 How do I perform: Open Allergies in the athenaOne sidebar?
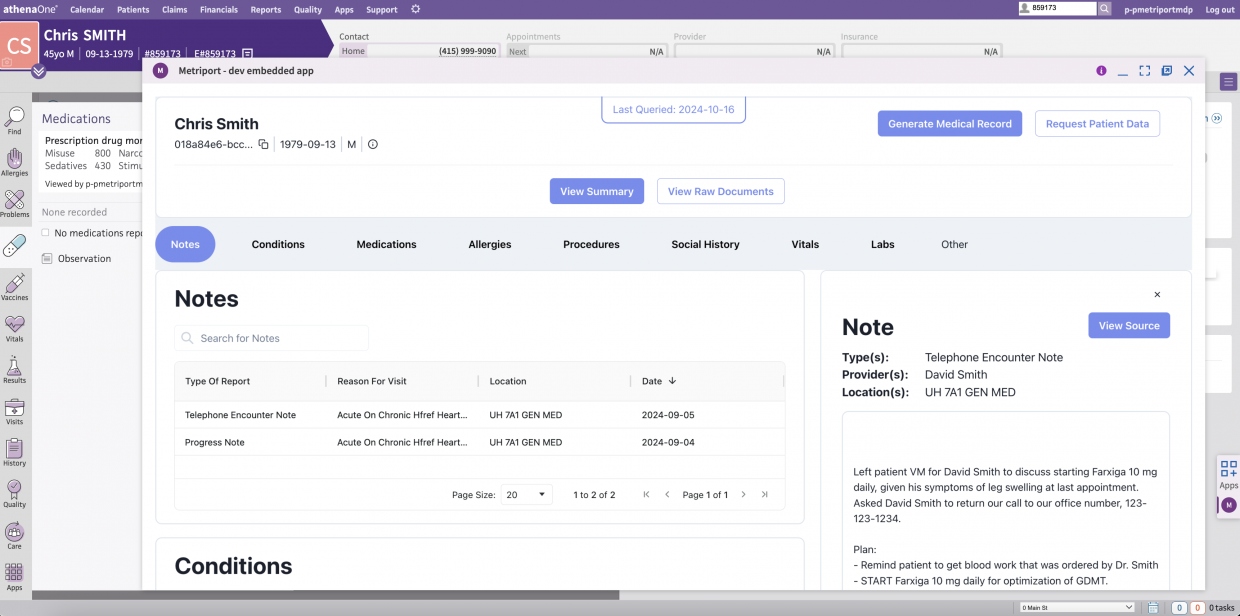(14, 162)
